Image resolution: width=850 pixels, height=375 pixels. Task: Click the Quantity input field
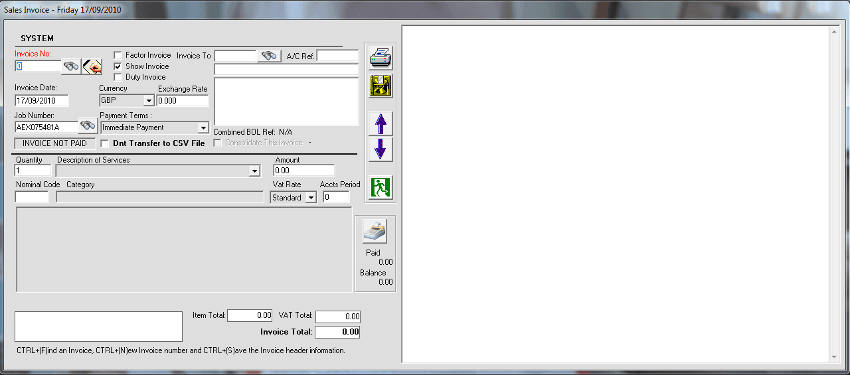tap(33, 171)
